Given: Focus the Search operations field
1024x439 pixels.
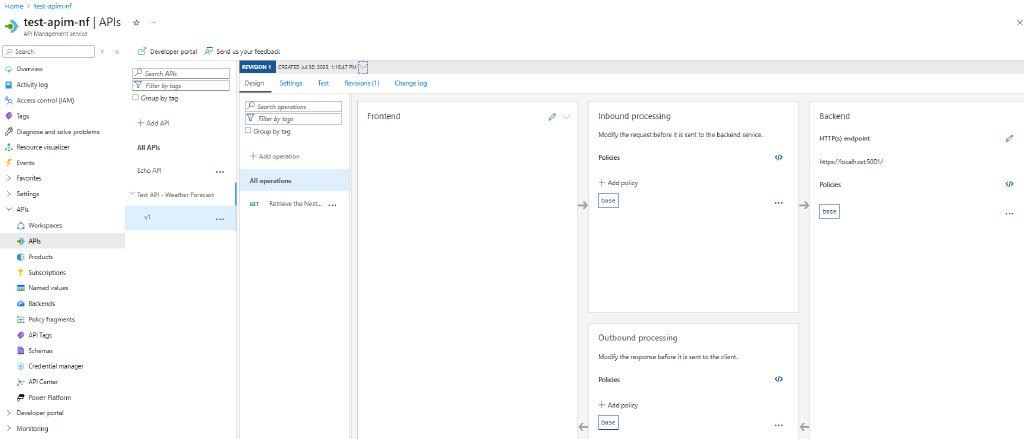Looking at the screenshot, I should tap(293, 106).
